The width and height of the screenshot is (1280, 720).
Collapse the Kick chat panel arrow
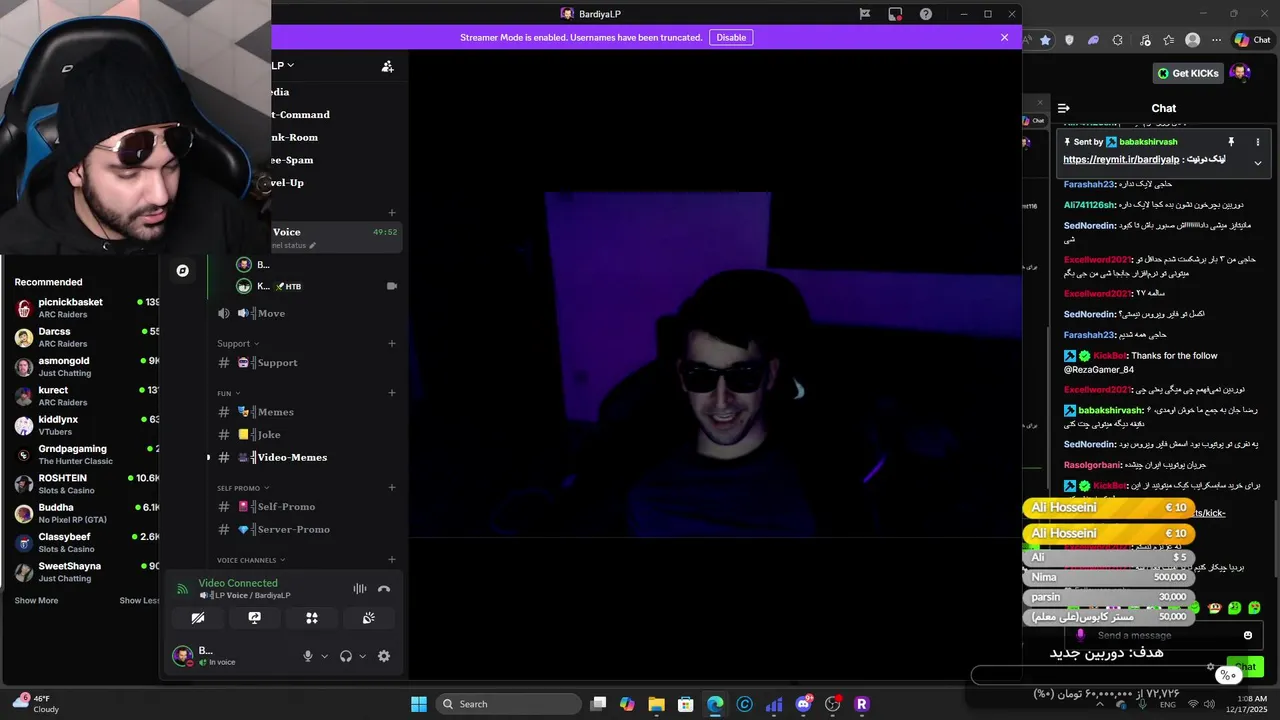[x=1064, y=108]
